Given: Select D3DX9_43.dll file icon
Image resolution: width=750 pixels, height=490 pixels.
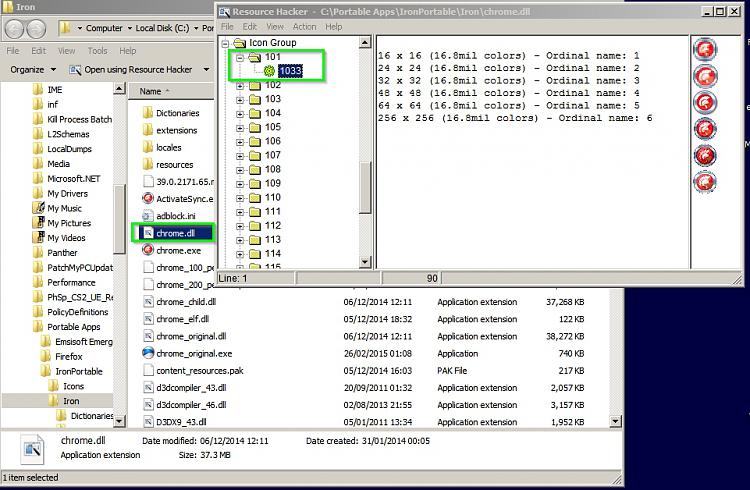Looking at the screenshot, I should click(x=148, y=422).
